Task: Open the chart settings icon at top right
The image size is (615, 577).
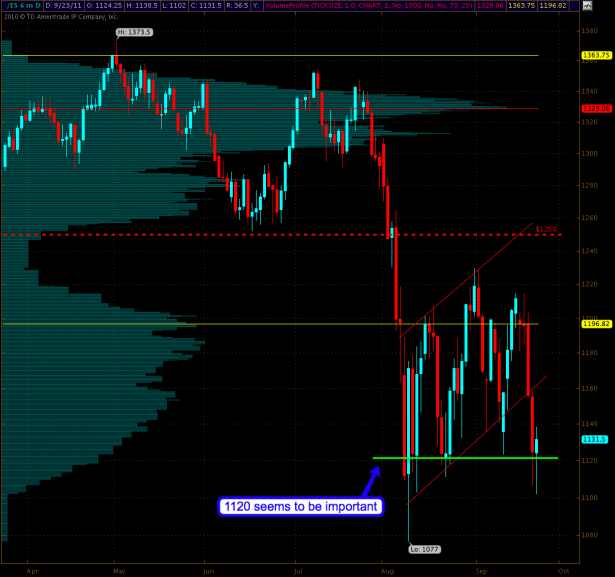Action: [587, 5]
